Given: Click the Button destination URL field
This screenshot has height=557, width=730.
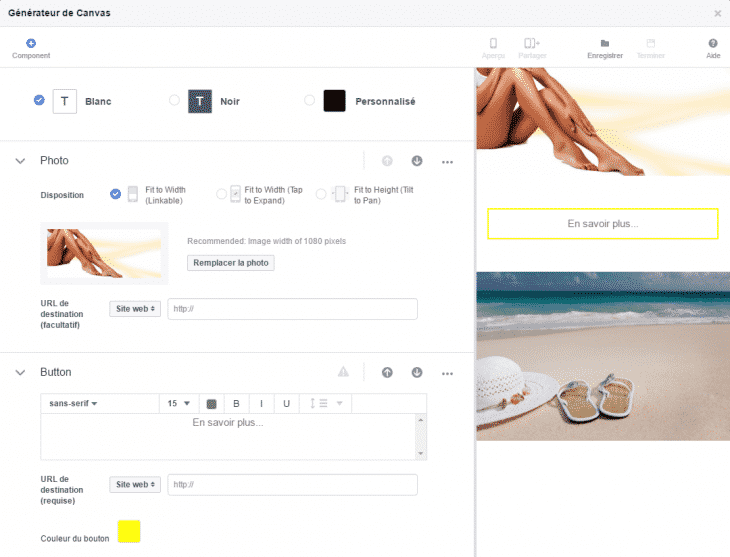Looking at the screenshot, I should (x=292, y=484).
